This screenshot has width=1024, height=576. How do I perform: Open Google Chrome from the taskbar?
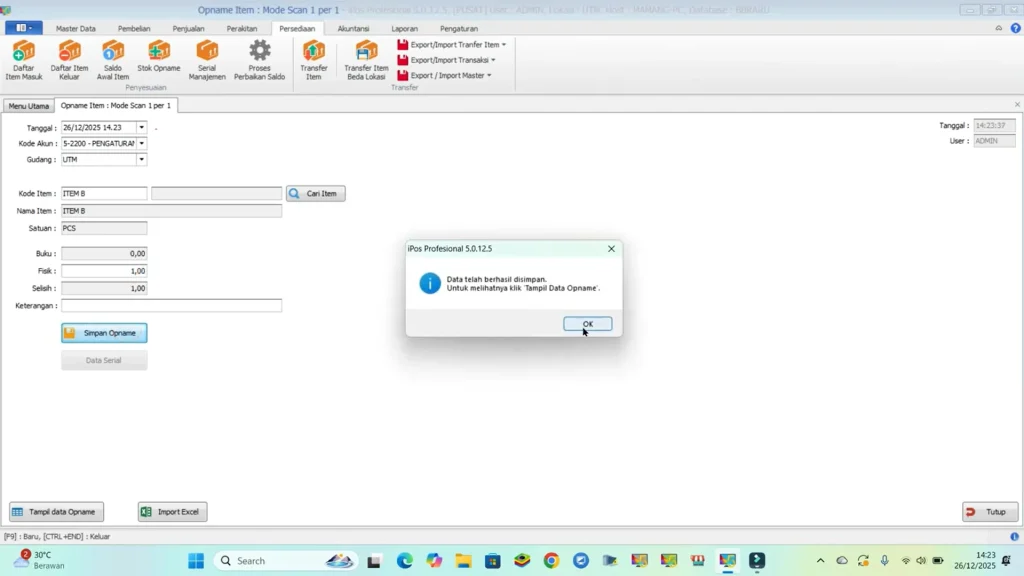pyautogui.click(x=551, y=560)
